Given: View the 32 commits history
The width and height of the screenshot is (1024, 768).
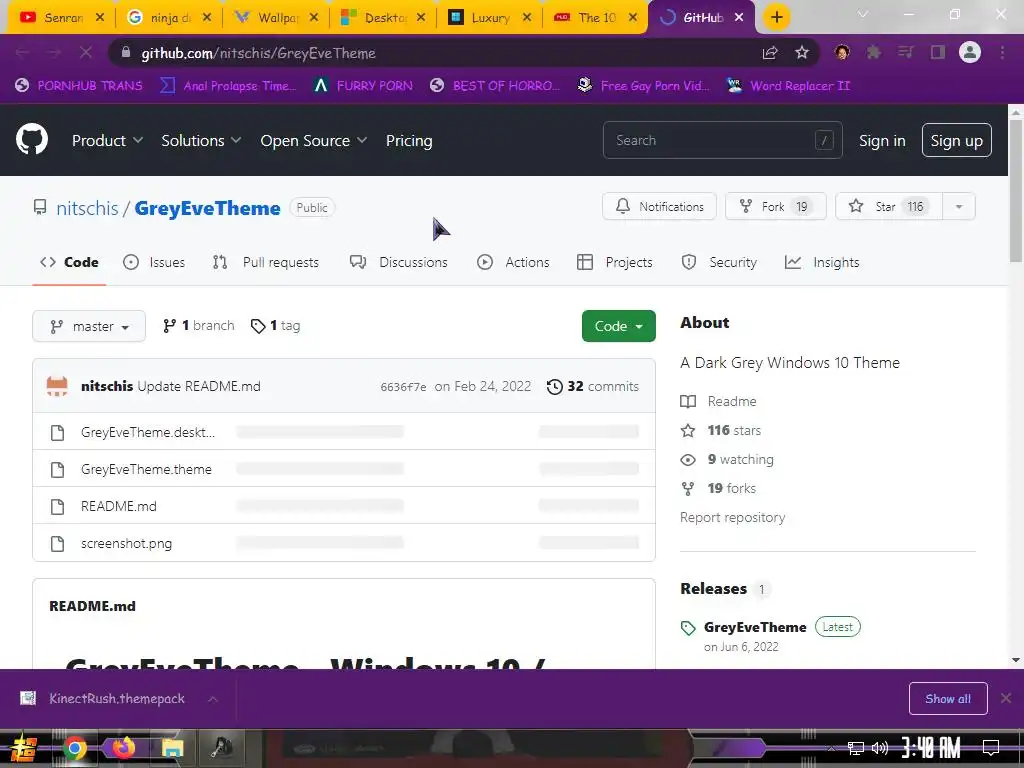Looking at the screenshot, I should (x=593, y=386).
